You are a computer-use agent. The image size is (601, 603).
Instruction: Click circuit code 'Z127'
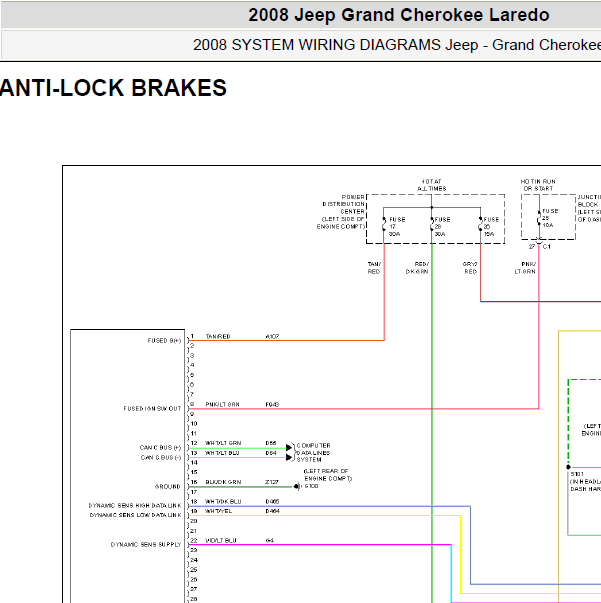pos(271,482)
